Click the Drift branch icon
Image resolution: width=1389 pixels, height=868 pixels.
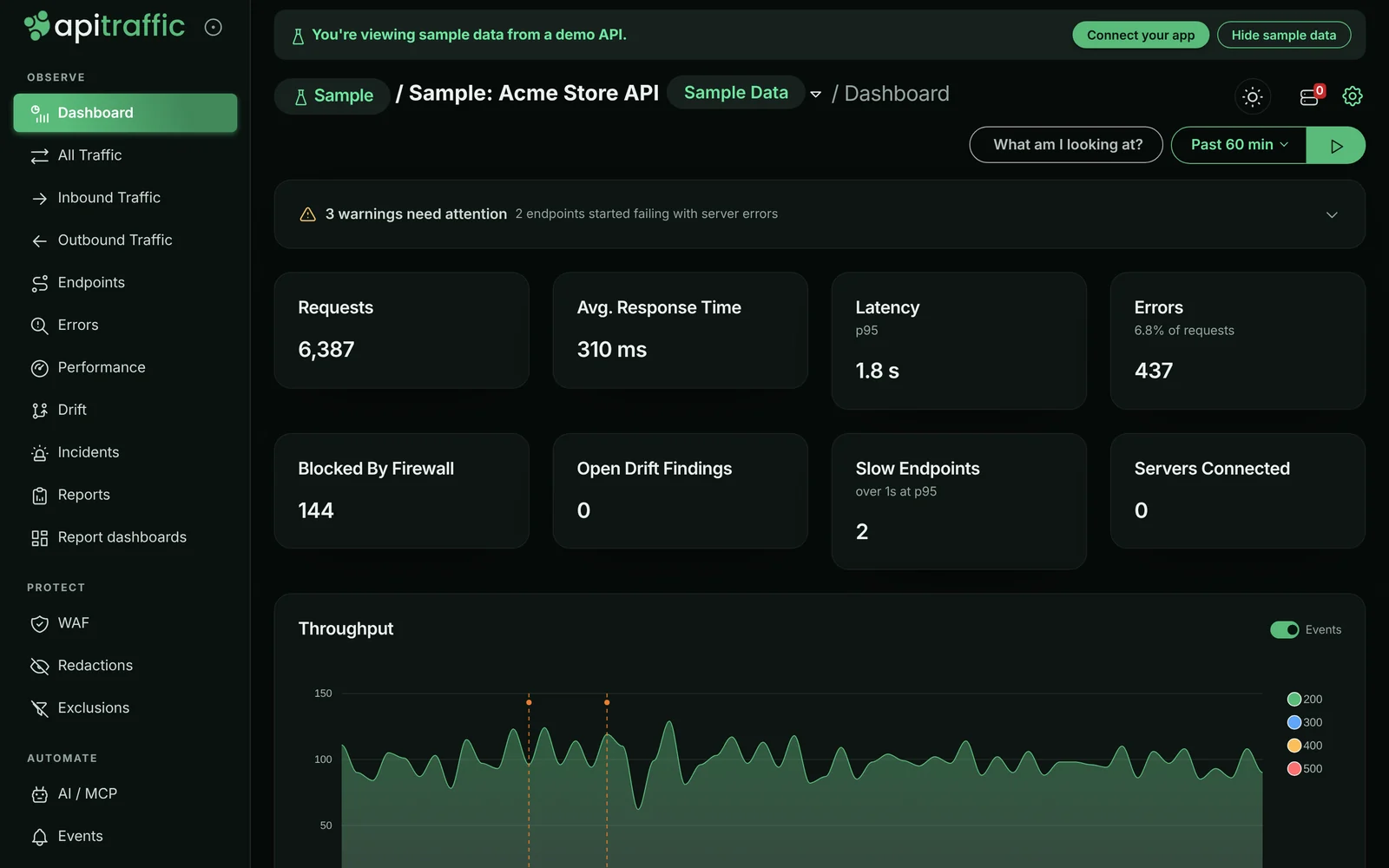pyautogui.click(x=39, y=411)
